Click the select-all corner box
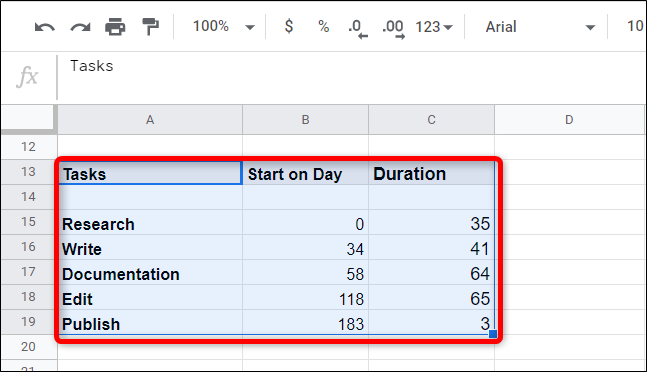This screenshot has height=372, width=647. click(28, 120)
